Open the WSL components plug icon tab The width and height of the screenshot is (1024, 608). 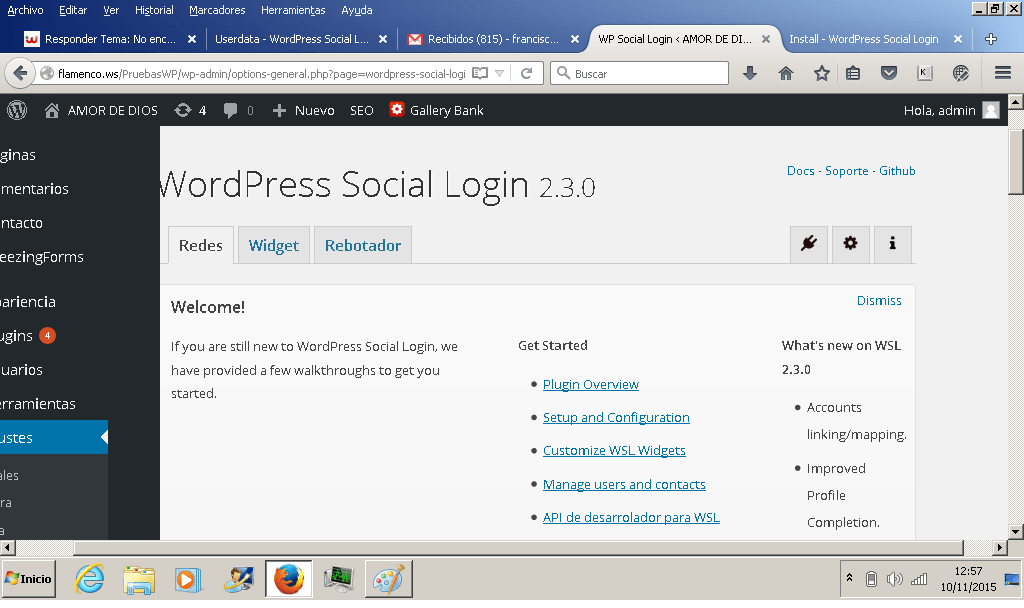point(808,244)
